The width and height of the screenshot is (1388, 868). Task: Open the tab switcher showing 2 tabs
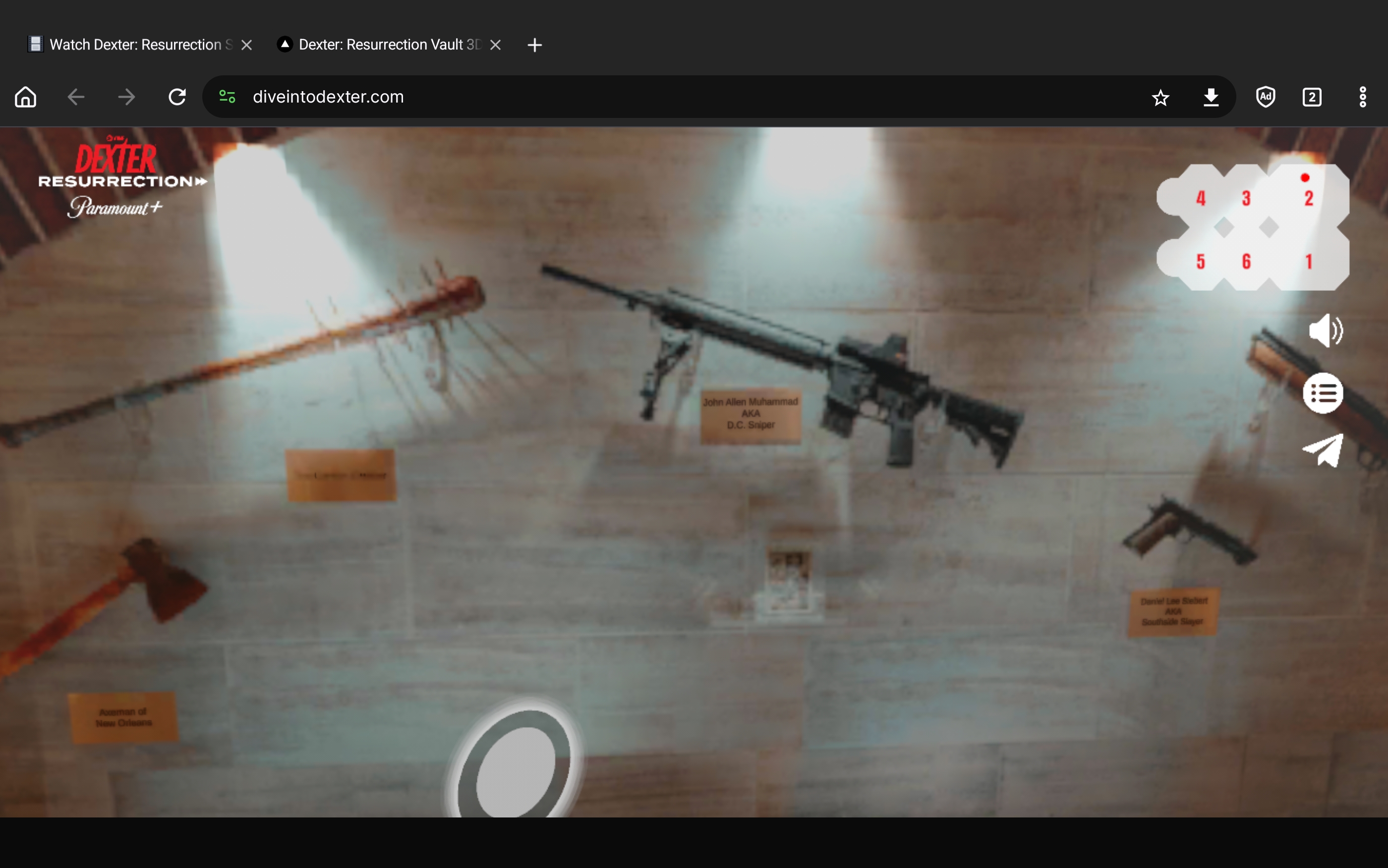(1312, 97)
